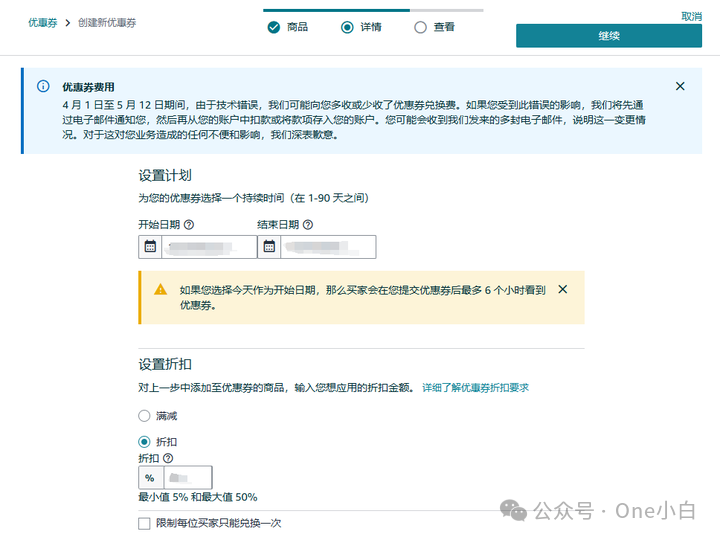Click the discount percentage input field
Screen dimensions: 720x540
pyautogui.click(x=186, y=478)
